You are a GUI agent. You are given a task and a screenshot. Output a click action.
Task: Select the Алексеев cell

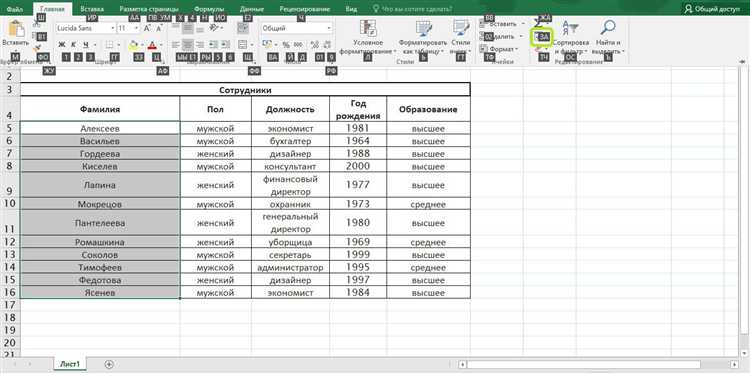pyautogui.click(x=100, y=128)
